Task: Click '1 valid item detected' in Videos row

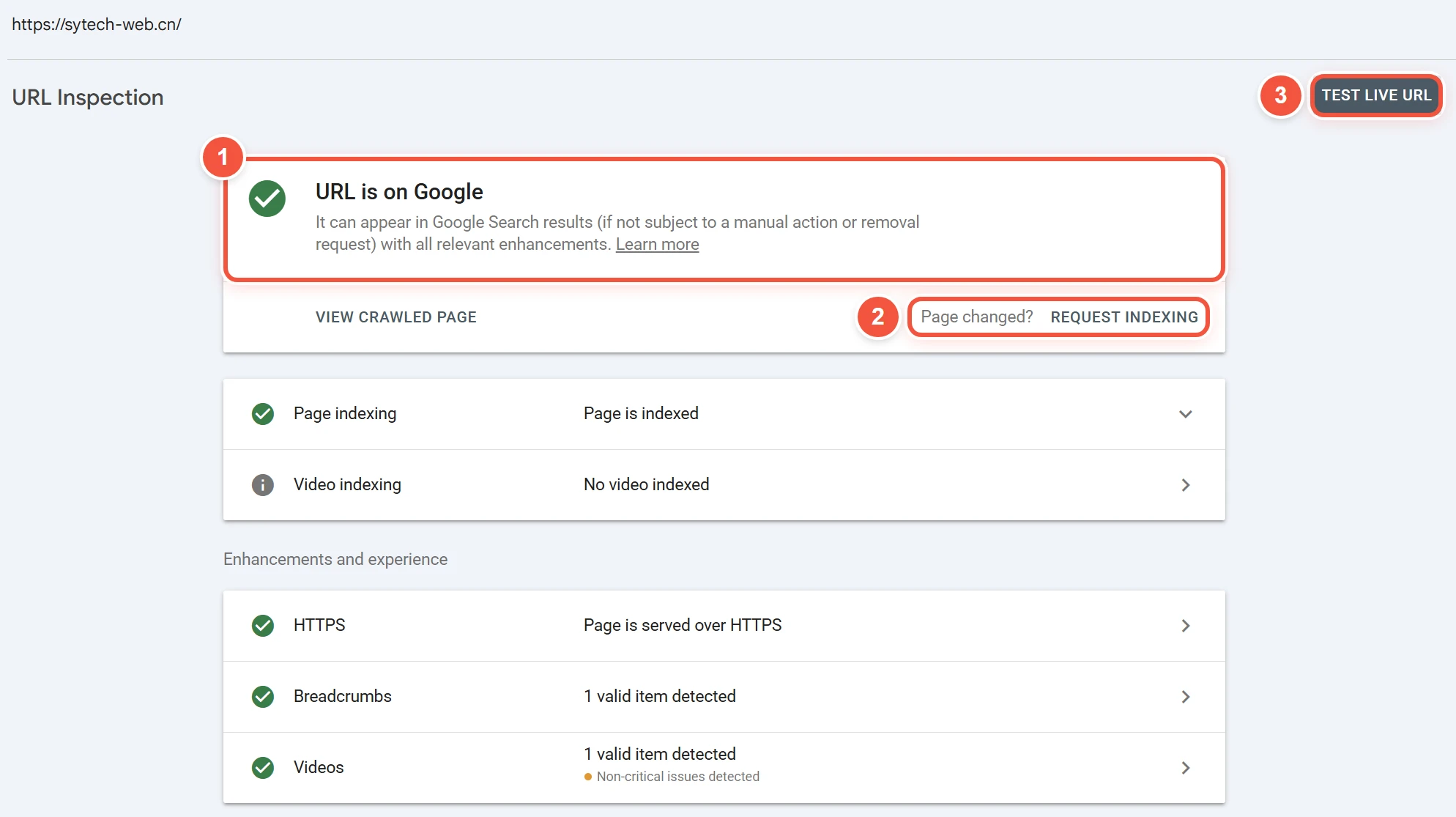Action: tap(660, 754)
